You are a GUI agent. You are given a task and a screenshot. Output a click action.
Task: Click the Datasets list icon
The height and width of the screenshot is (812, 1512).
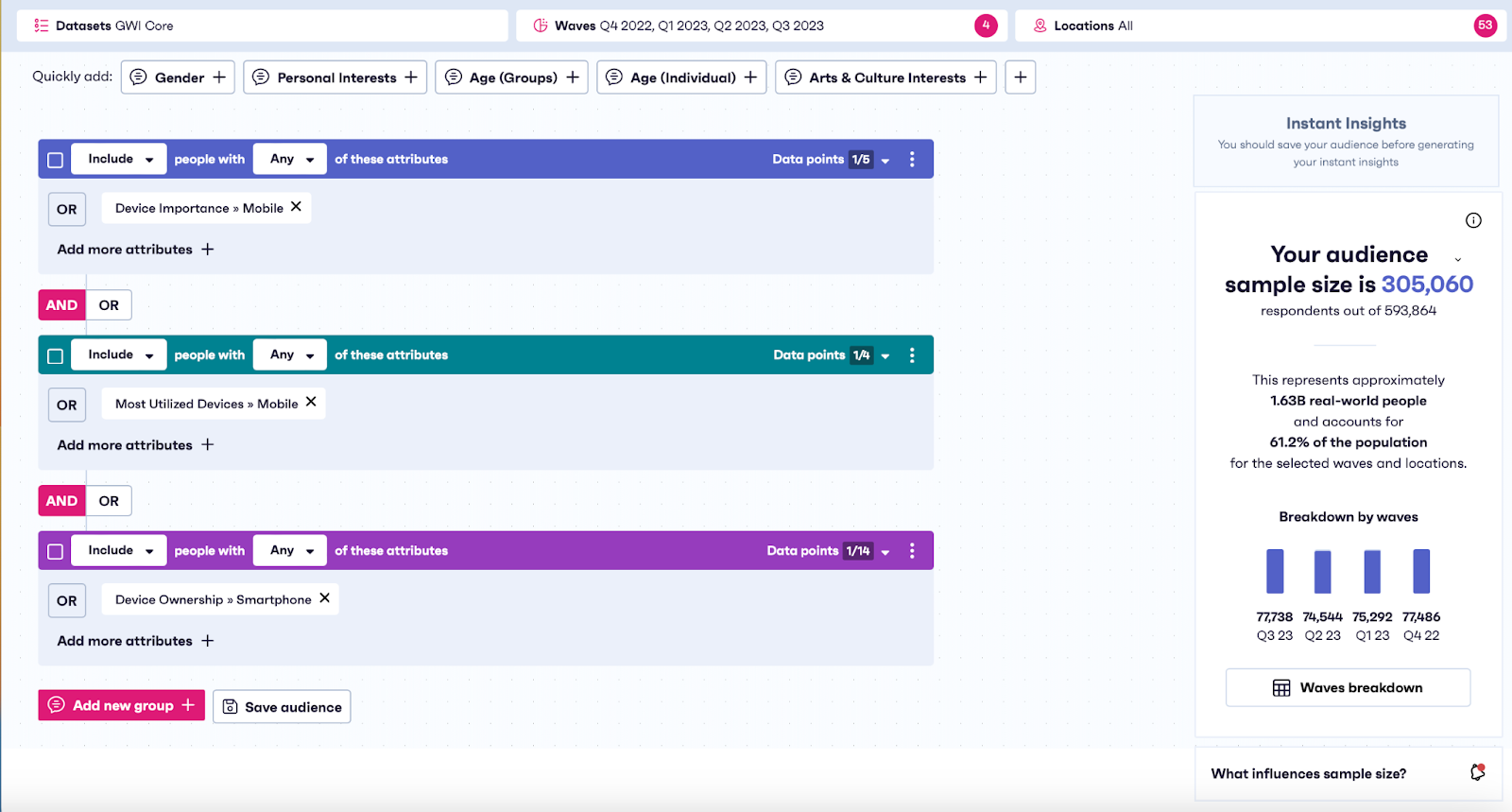pos(41,26)
